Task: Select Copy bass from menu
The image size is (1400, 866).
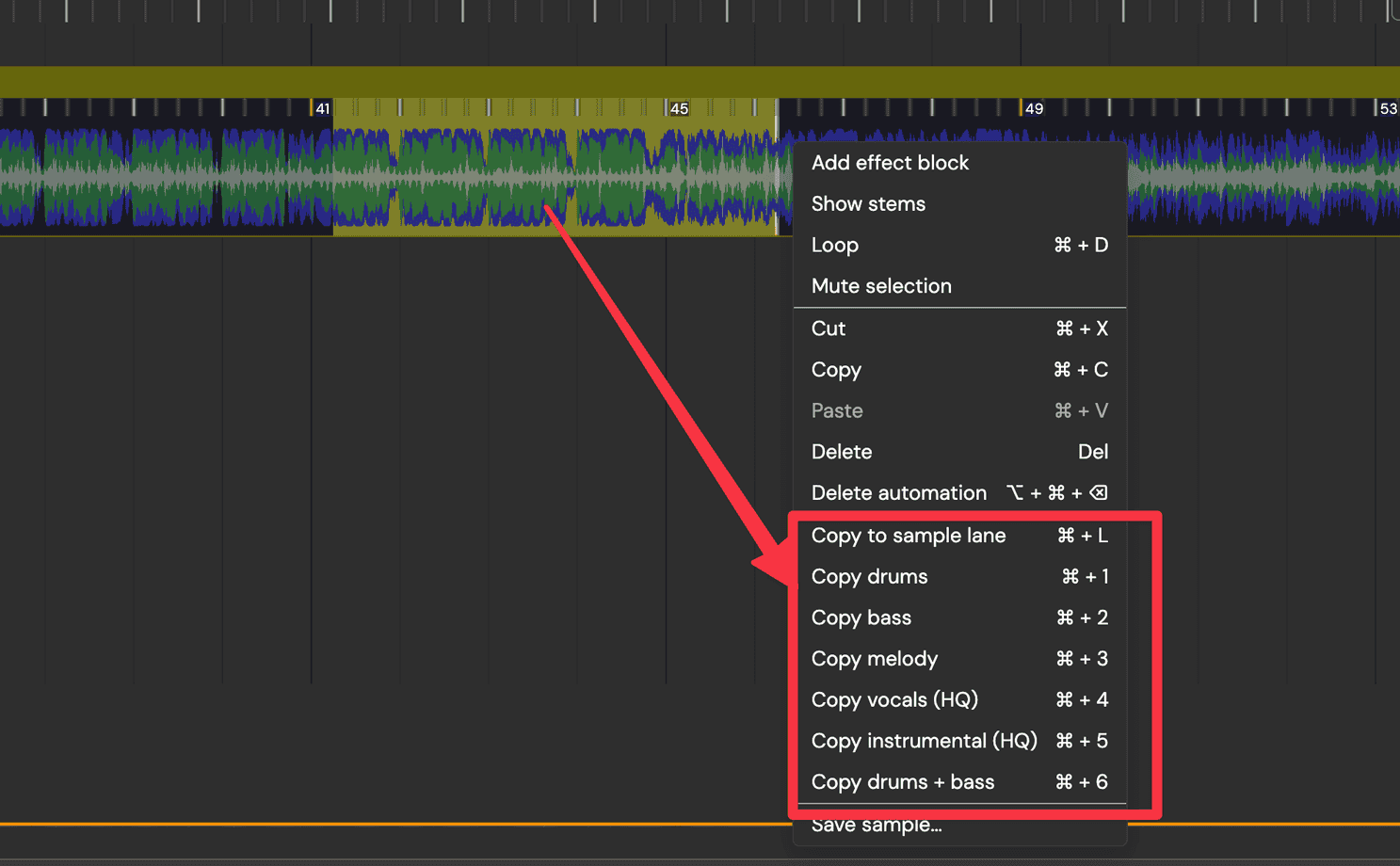Action: click(x=861, y=618)
